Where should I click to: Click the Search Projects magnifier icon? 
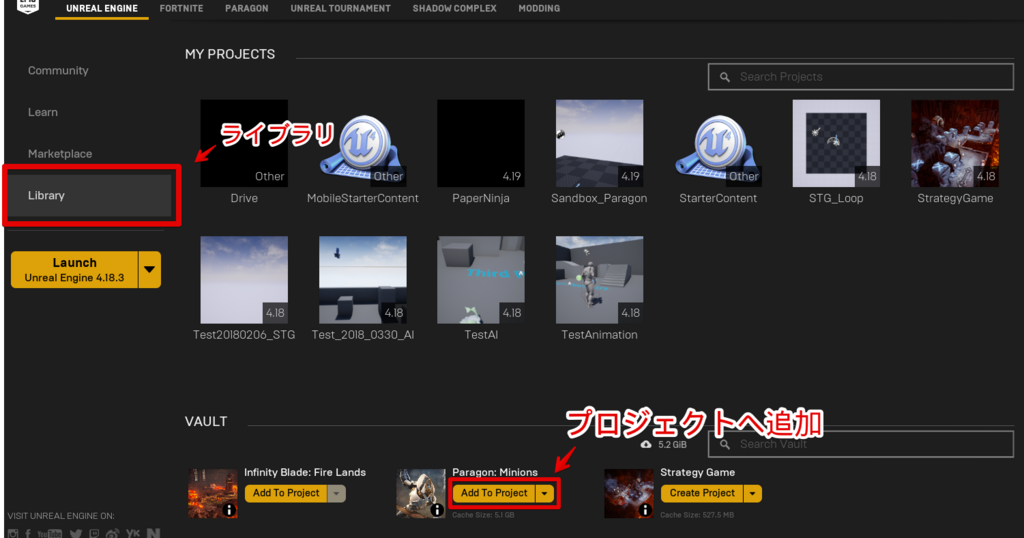tap(725, 77)
